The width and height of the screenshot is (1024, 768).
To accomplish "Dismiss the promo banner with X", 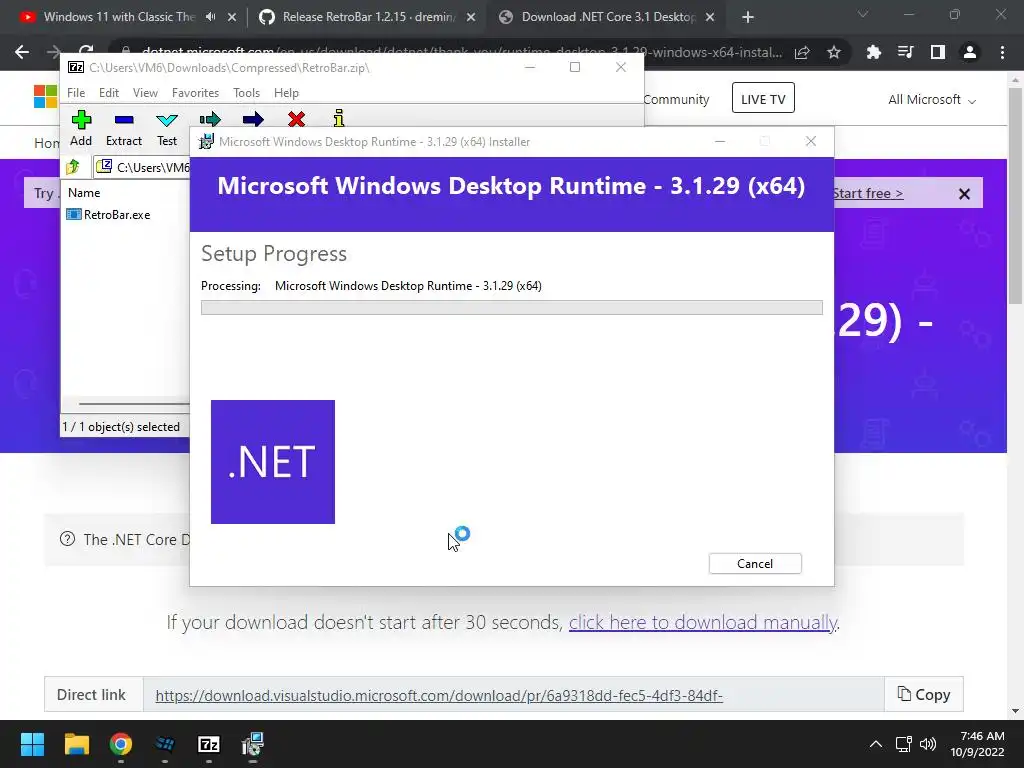I will (964, 194).
